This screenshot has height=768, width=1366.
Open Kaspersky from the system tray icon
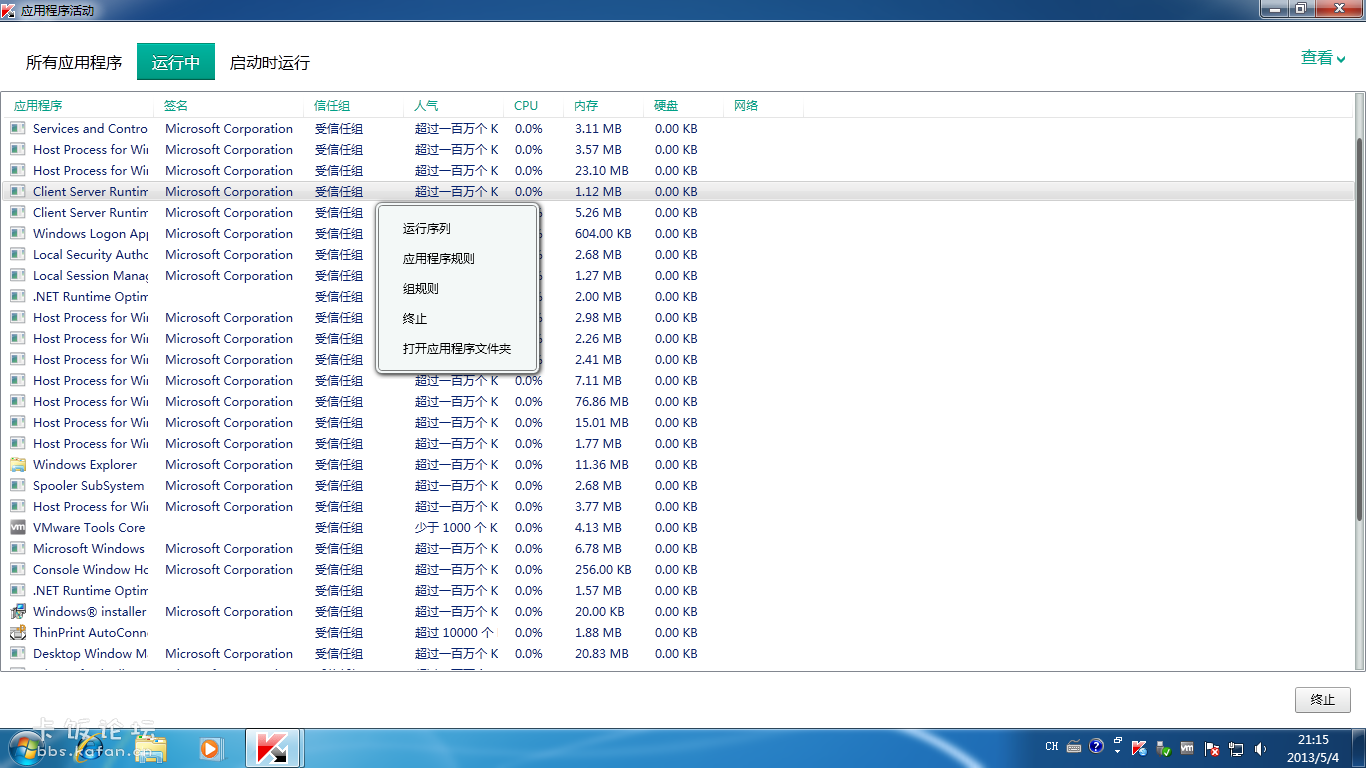point(1139,747)
